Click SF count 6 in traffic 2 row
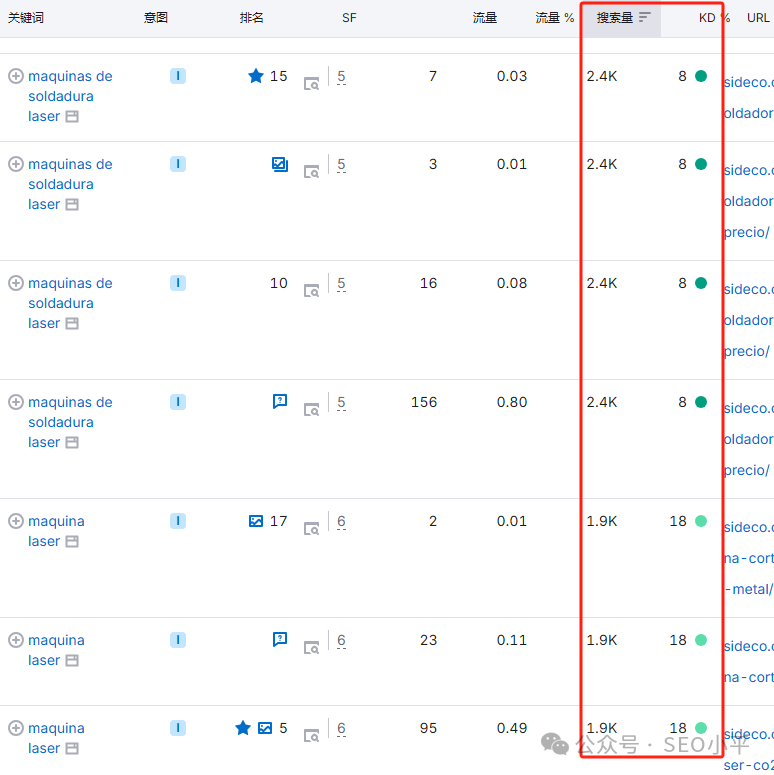 click(341, 521)
